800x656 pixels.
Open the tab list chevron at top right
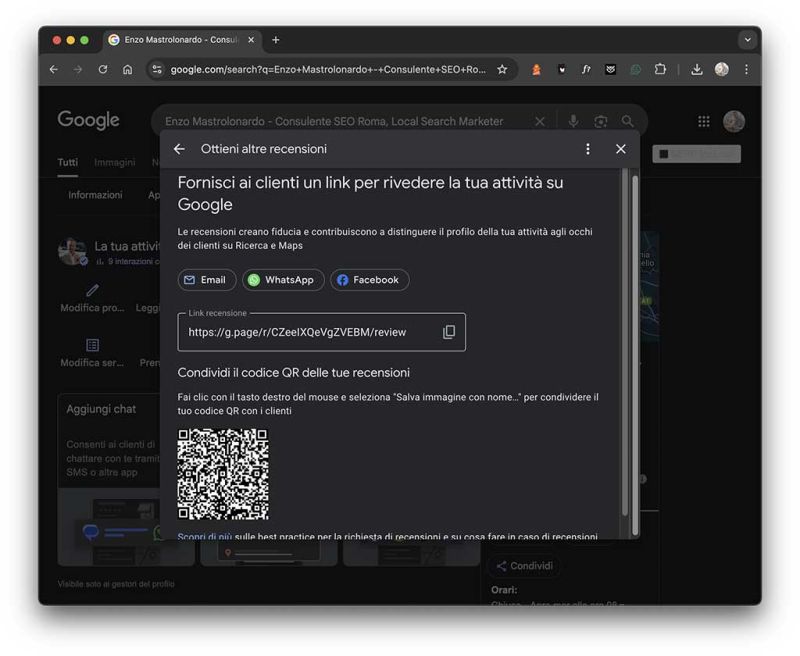746,39
